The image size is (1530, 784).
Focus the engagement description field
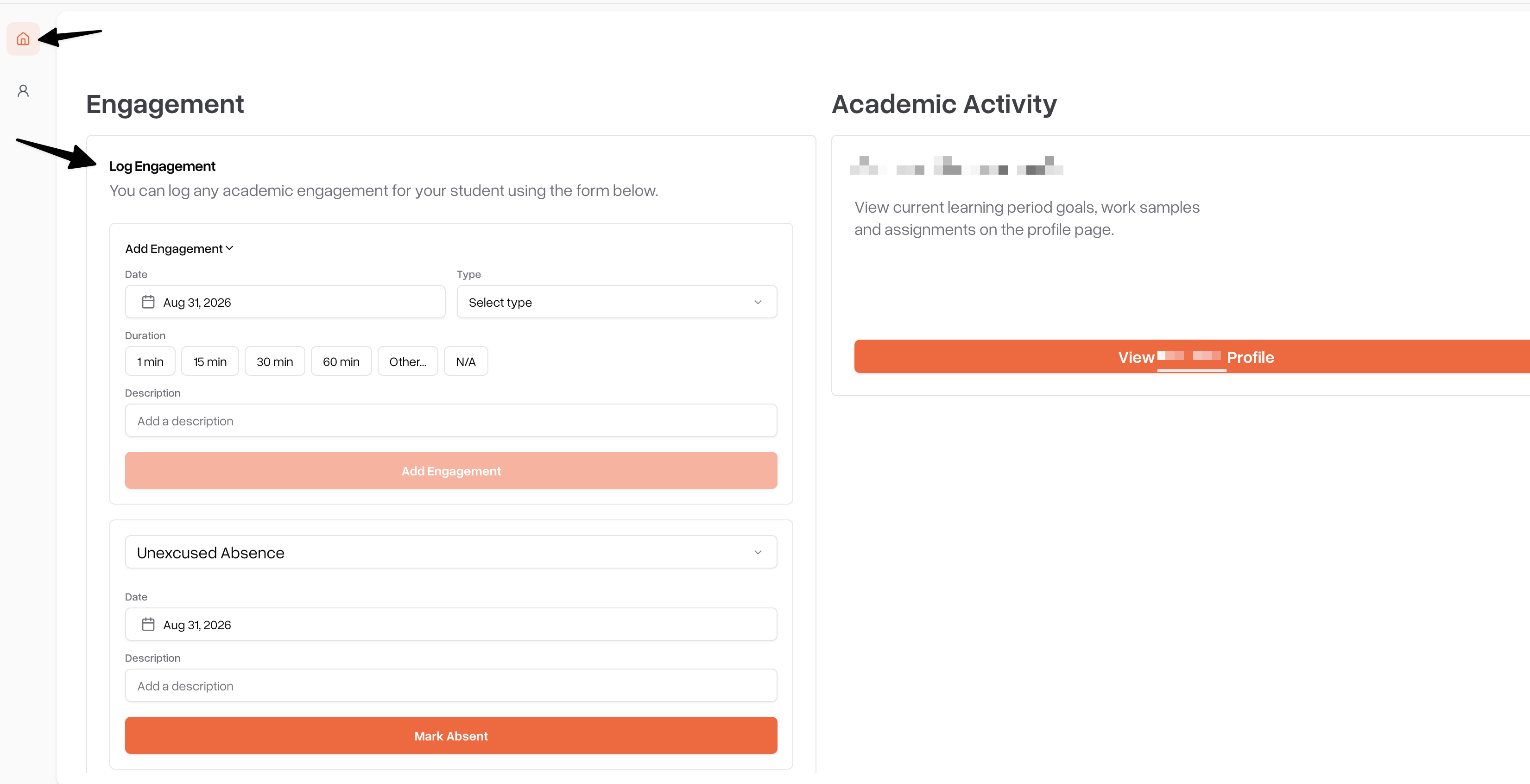coord(451,421)
